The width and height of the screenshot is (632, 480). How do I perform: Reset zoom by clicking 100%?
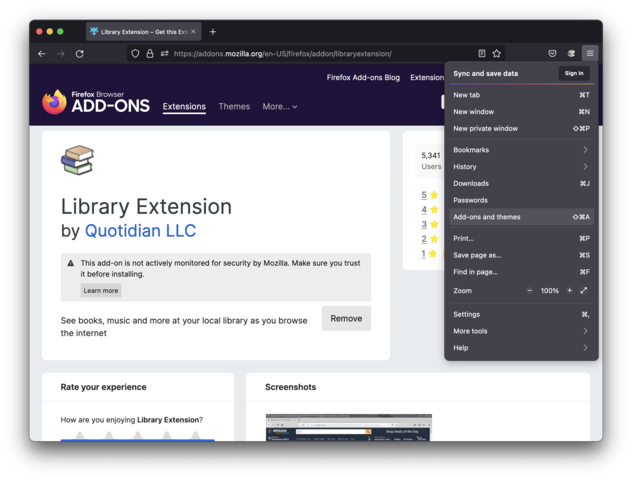(549, 291)
